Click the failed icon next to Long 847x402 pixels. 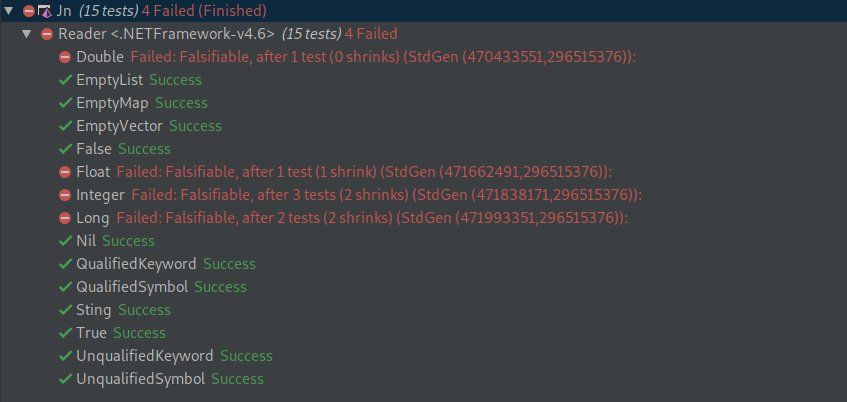[65, 218]
